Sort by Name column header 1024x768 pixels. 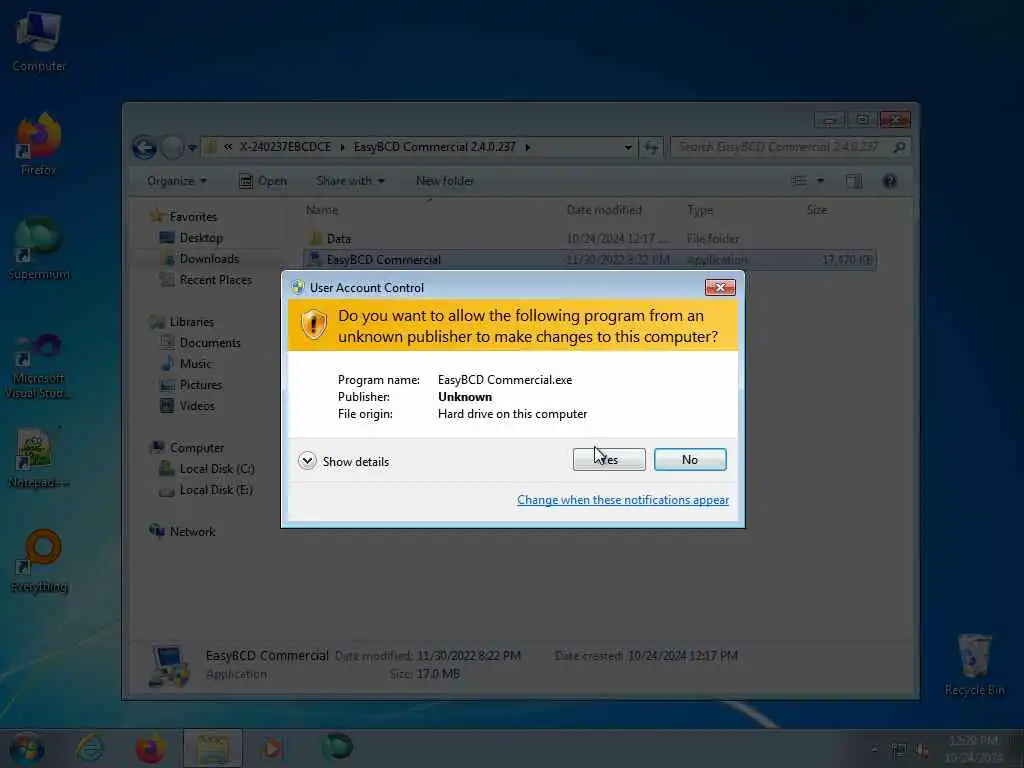(x=322, y=210)
